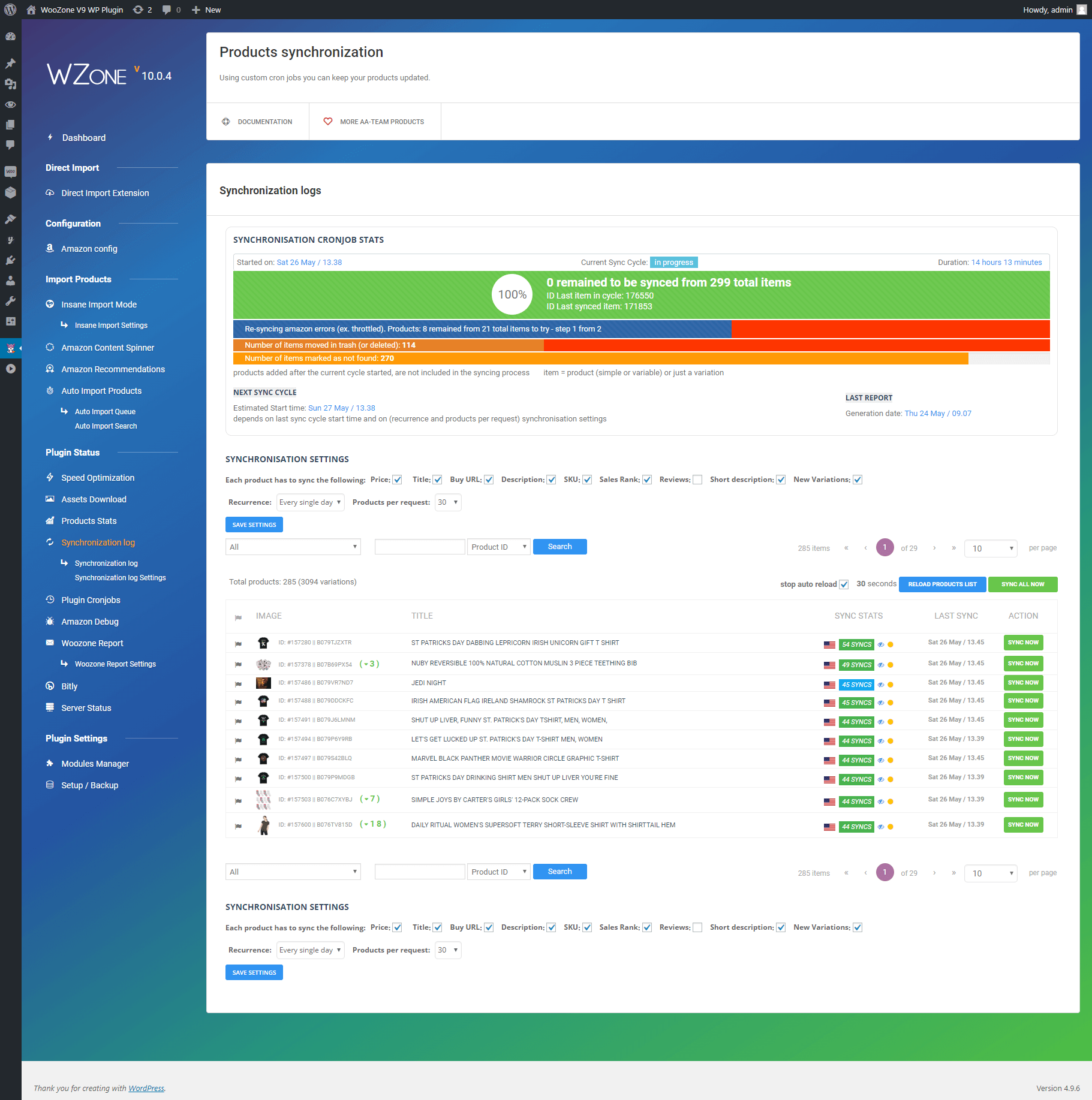Open Plugins icon in WP sidebar
The width and height of the screenshot is (1092, 1100).
coord(10,260)
